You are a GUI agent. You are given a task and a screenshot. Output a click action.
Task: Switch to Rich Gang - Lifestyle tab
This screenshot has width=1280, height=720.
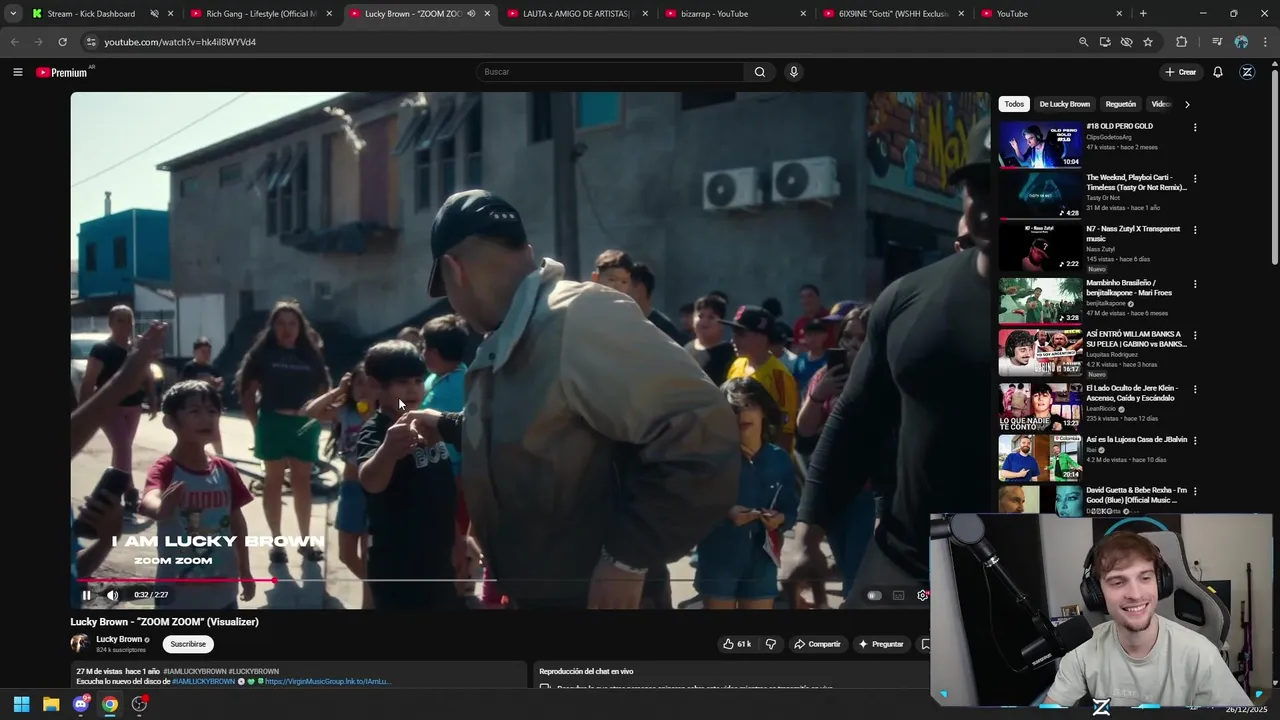(260, 14)
